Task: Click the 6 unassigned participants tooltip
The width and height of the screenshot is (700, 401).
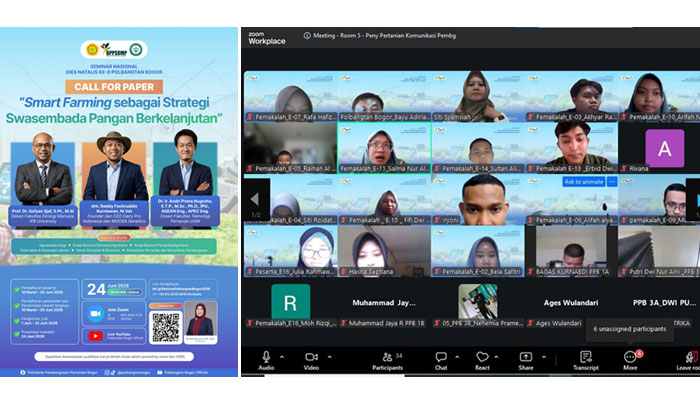Action: coord(629,329)
